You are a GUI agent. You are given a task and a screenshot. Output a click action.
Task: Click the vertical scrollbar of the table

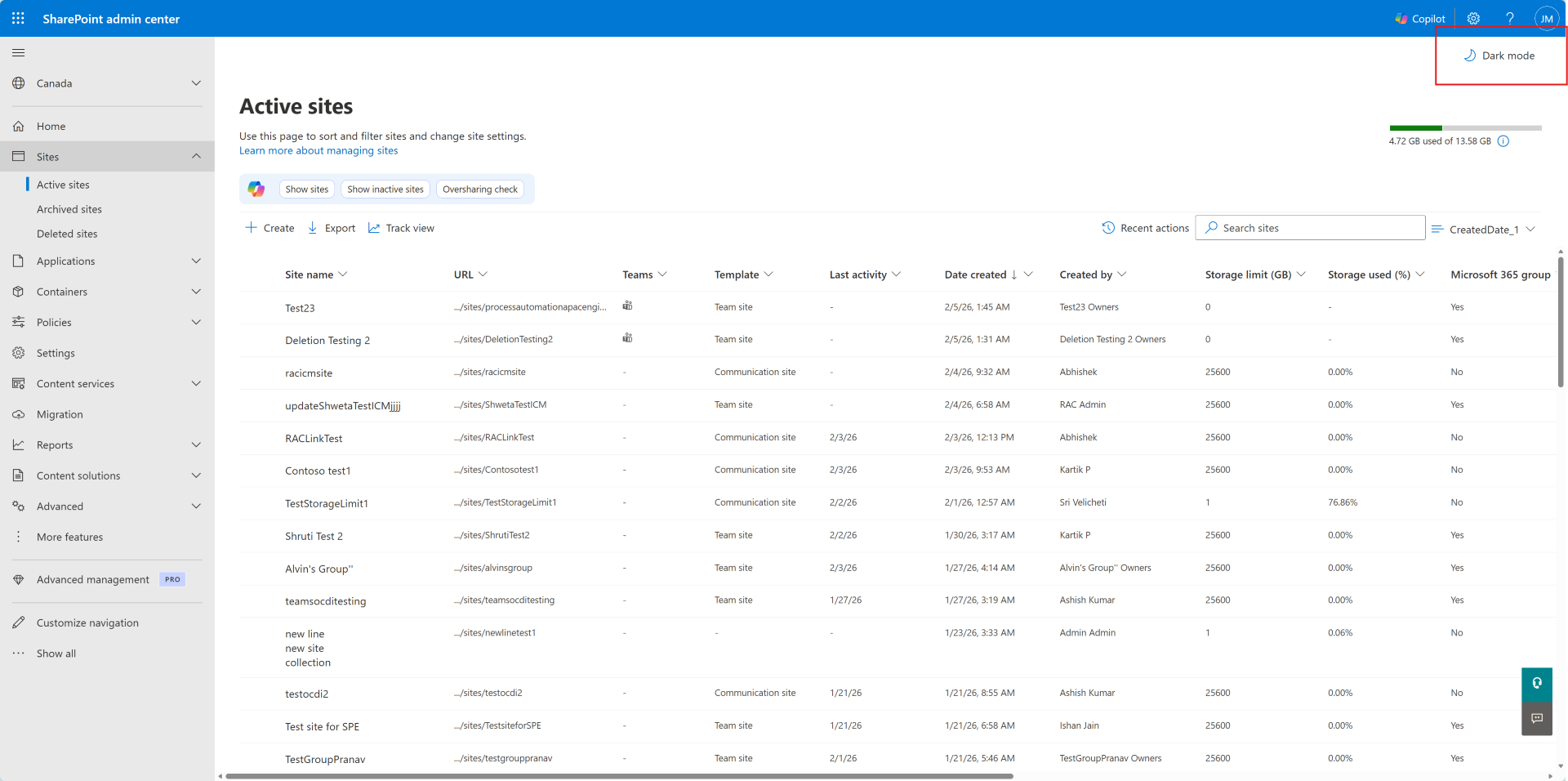tap(1561, 322)
